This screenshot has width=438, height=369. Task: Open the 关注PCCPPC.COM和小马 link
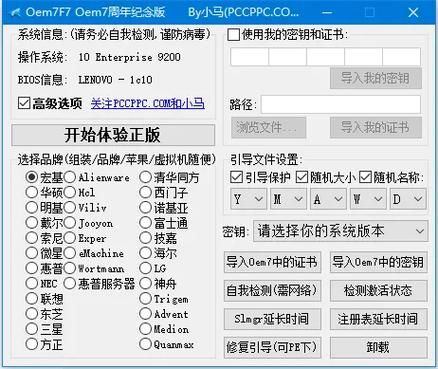tap(147, 104)
